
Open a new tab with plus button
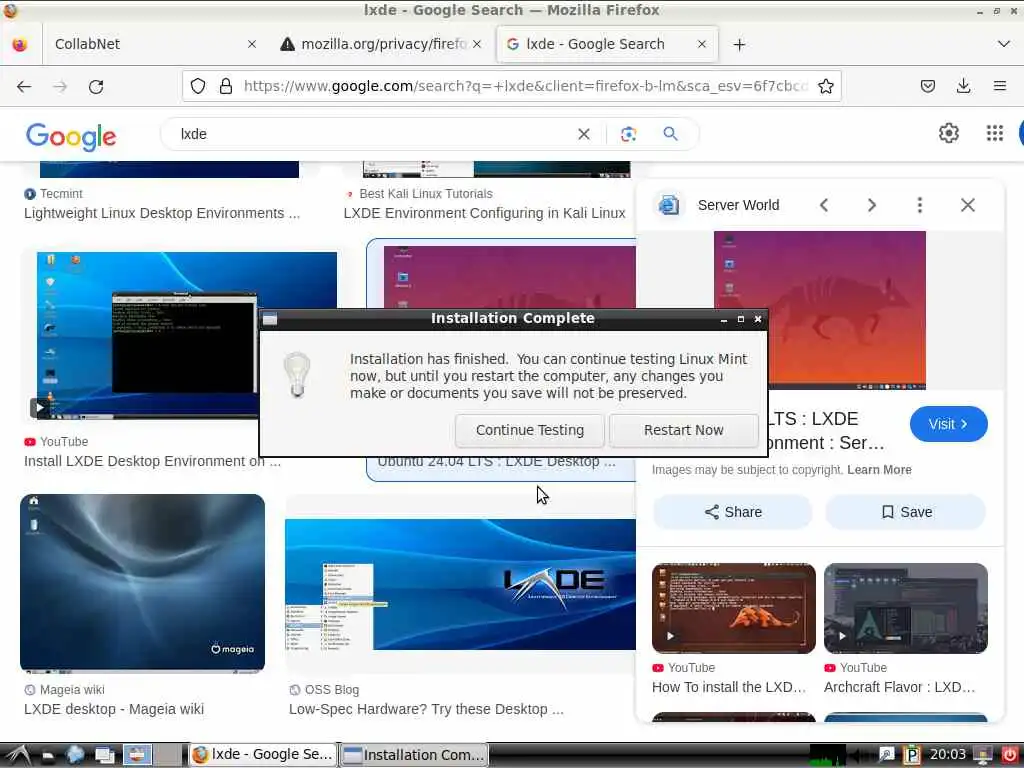pos(739,44)
